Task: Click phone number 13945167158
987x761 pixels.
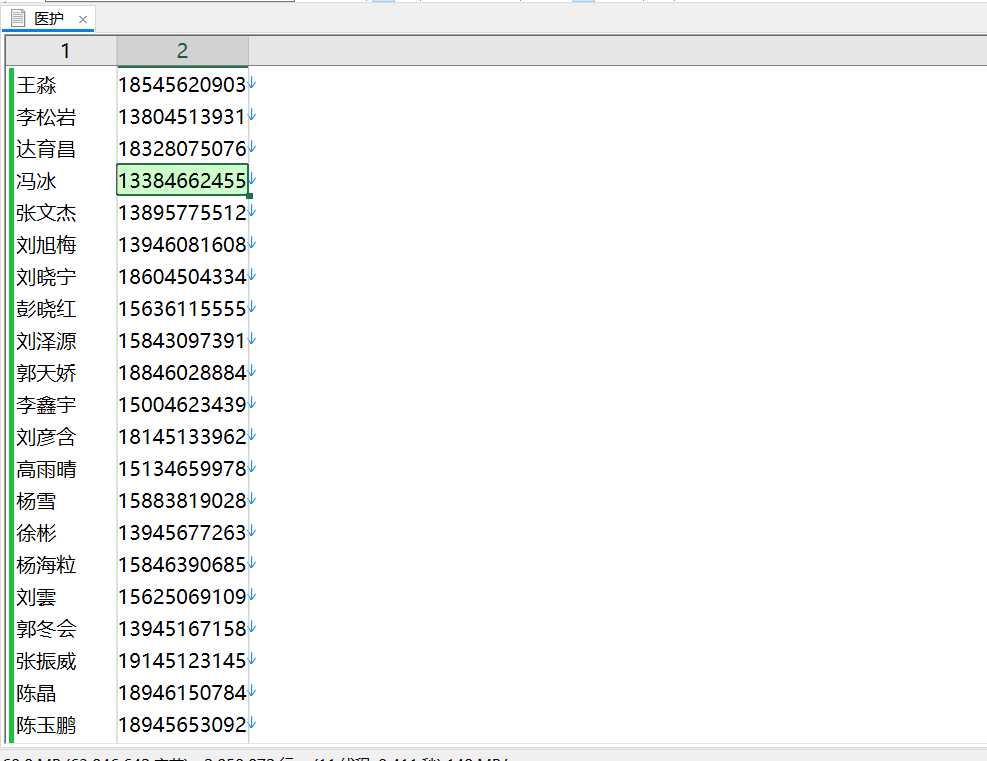Action: [182, 628]
